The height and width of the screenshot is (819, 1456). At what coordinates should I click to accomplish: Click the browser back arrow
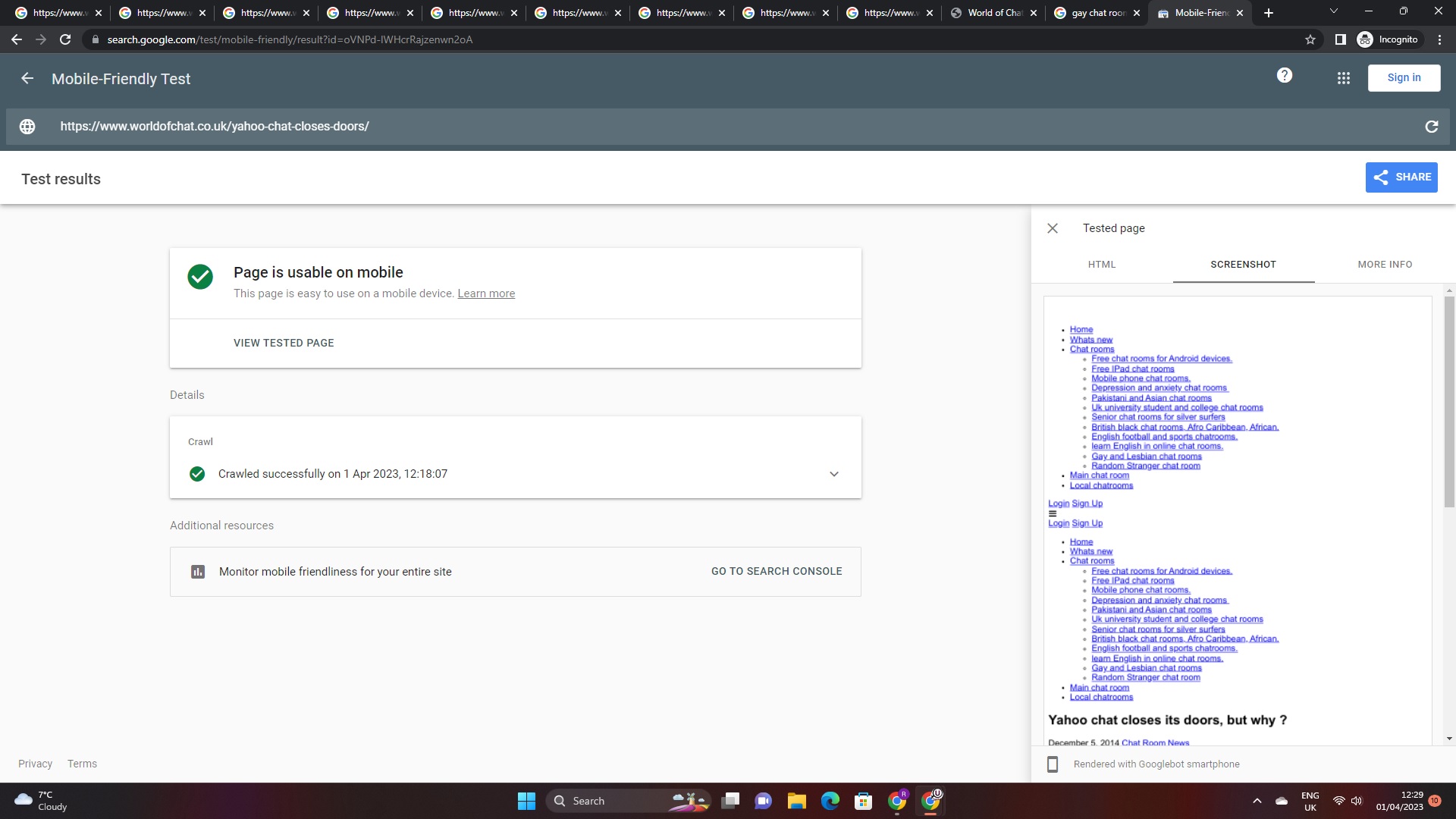(x=17, y=39)
